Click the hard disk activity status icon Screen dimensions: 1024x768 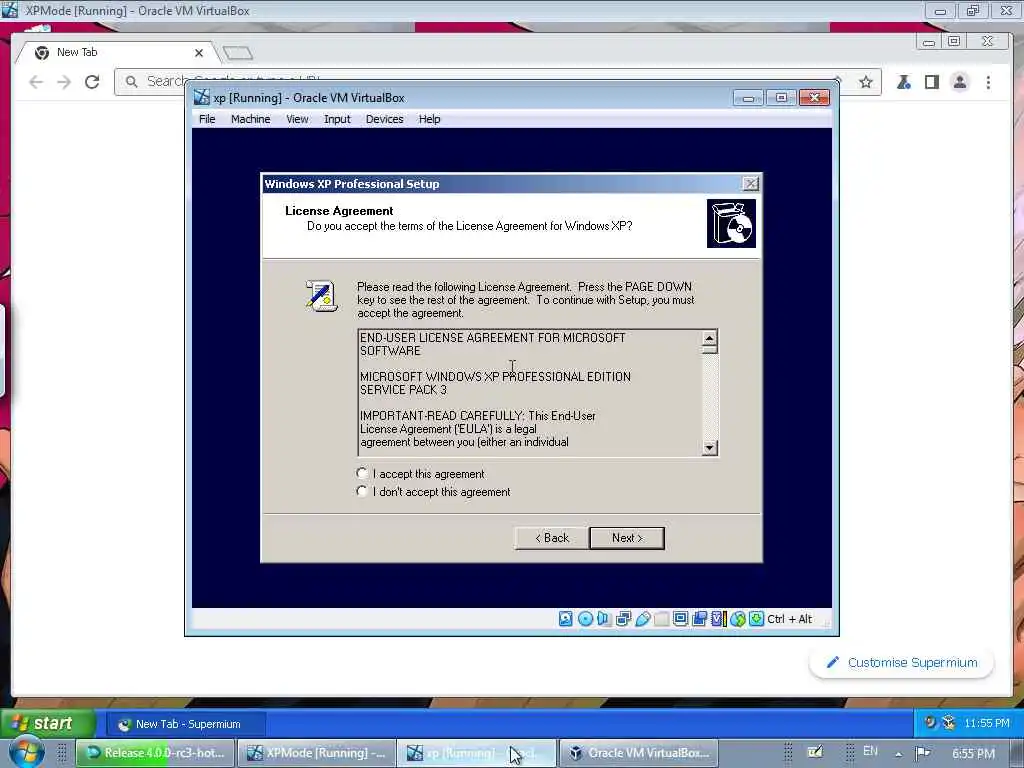[566, 618]
